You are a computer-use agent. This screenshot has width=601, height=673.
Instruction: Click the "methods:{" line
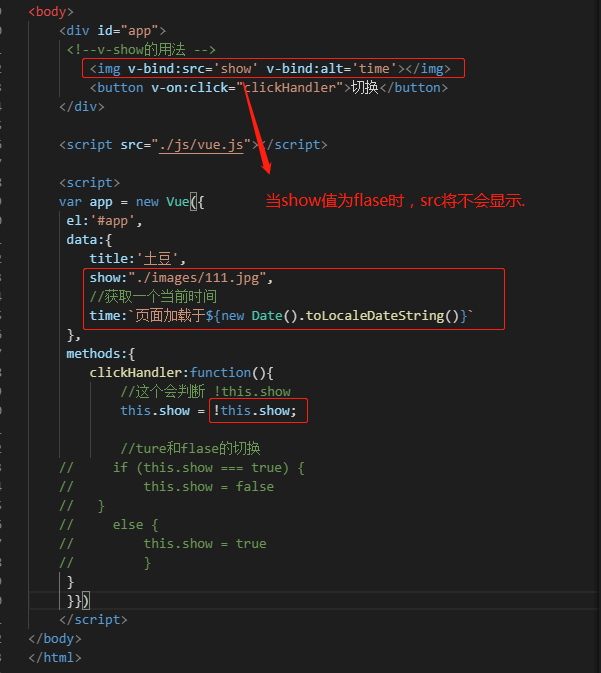[x=101, y=354]
